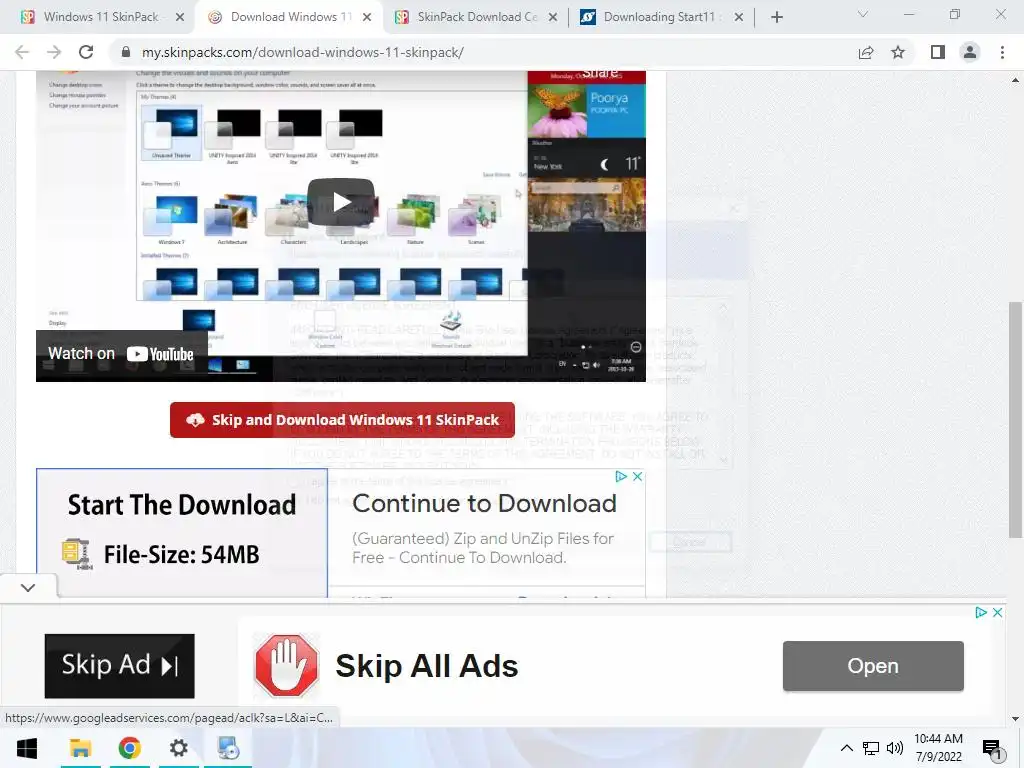Close the bottom Skip All Ads banner
Viewport: 1024px width, 768px height.
coord(997,613)
